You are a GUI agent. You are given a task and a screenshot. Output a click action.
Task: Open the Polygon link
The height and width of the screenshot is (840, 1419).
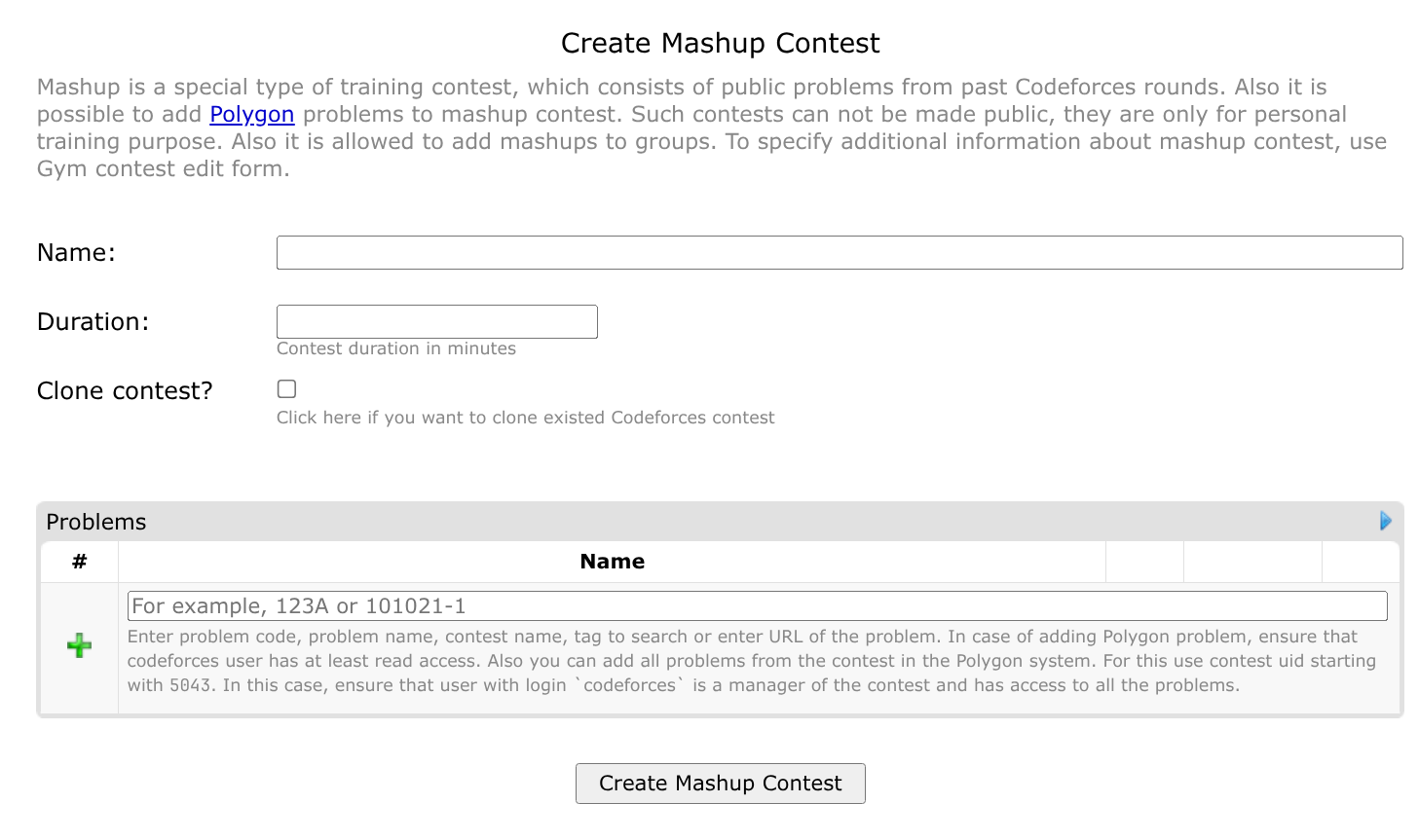(x=251, y=115)
